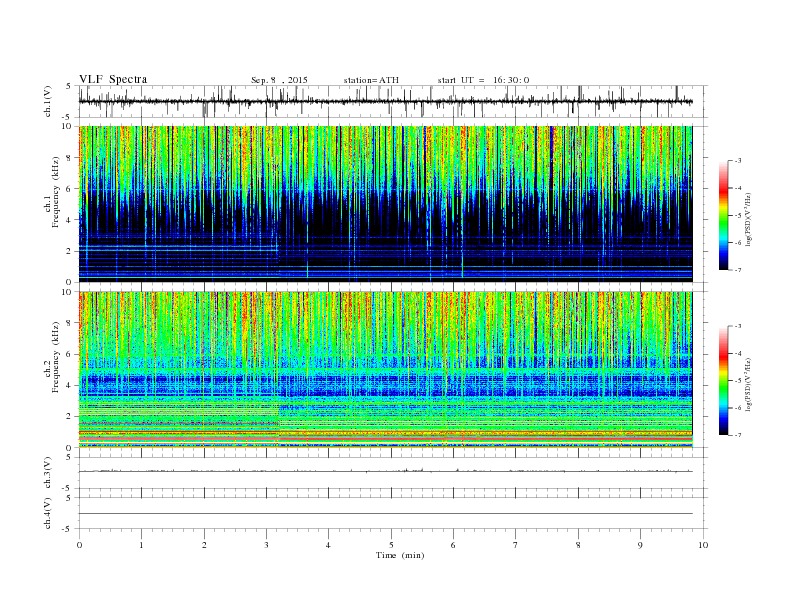Click the time axis tick label "4"
Image resolution: width=792 pixels, height=612 pixels.
[x=328, y=545]
